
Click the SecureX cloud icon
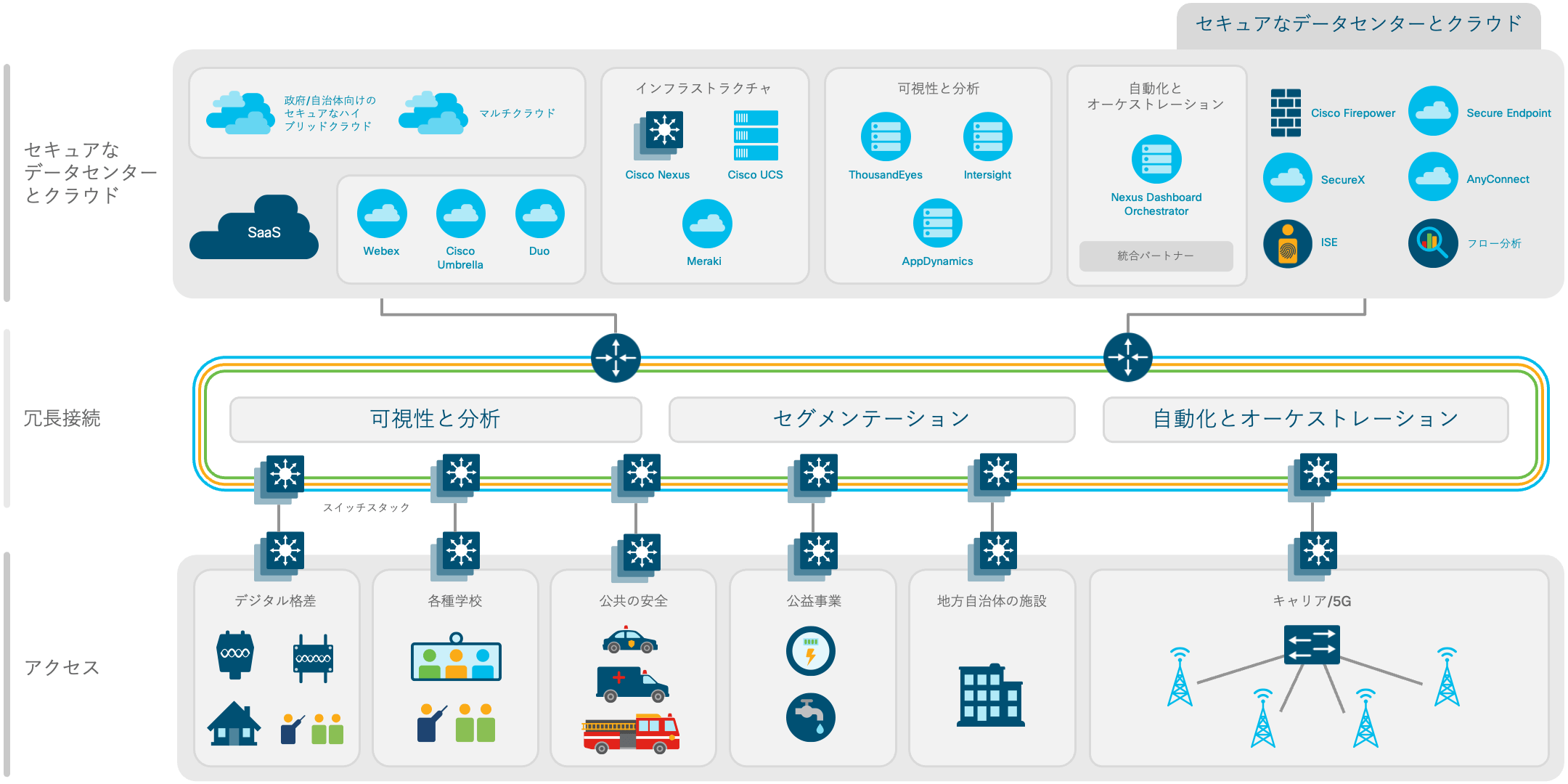point(1288,177)
